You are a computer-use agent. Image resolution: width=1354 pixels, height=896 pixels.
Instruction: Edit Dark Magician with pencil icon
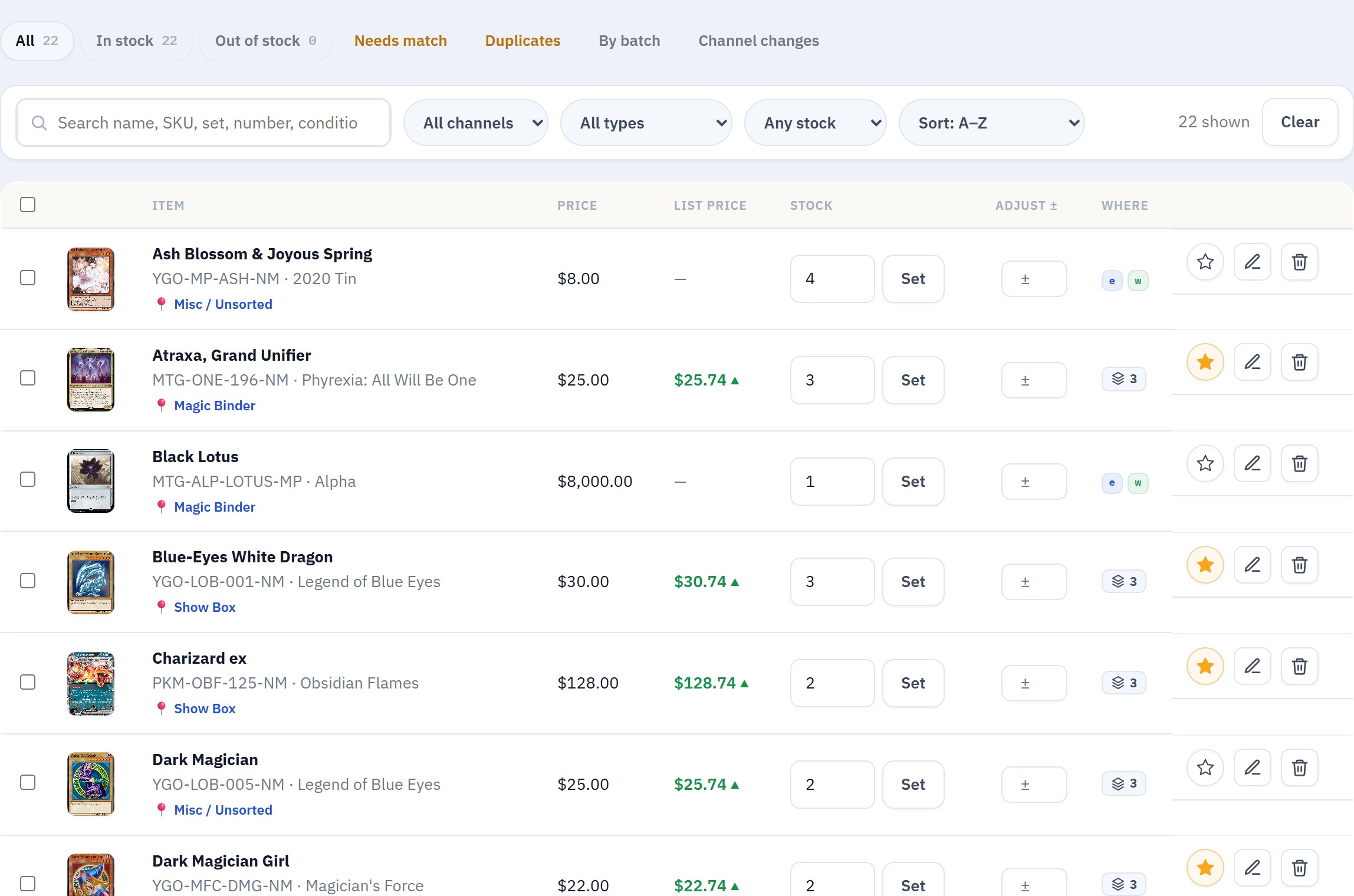(x=1253, y=767)
